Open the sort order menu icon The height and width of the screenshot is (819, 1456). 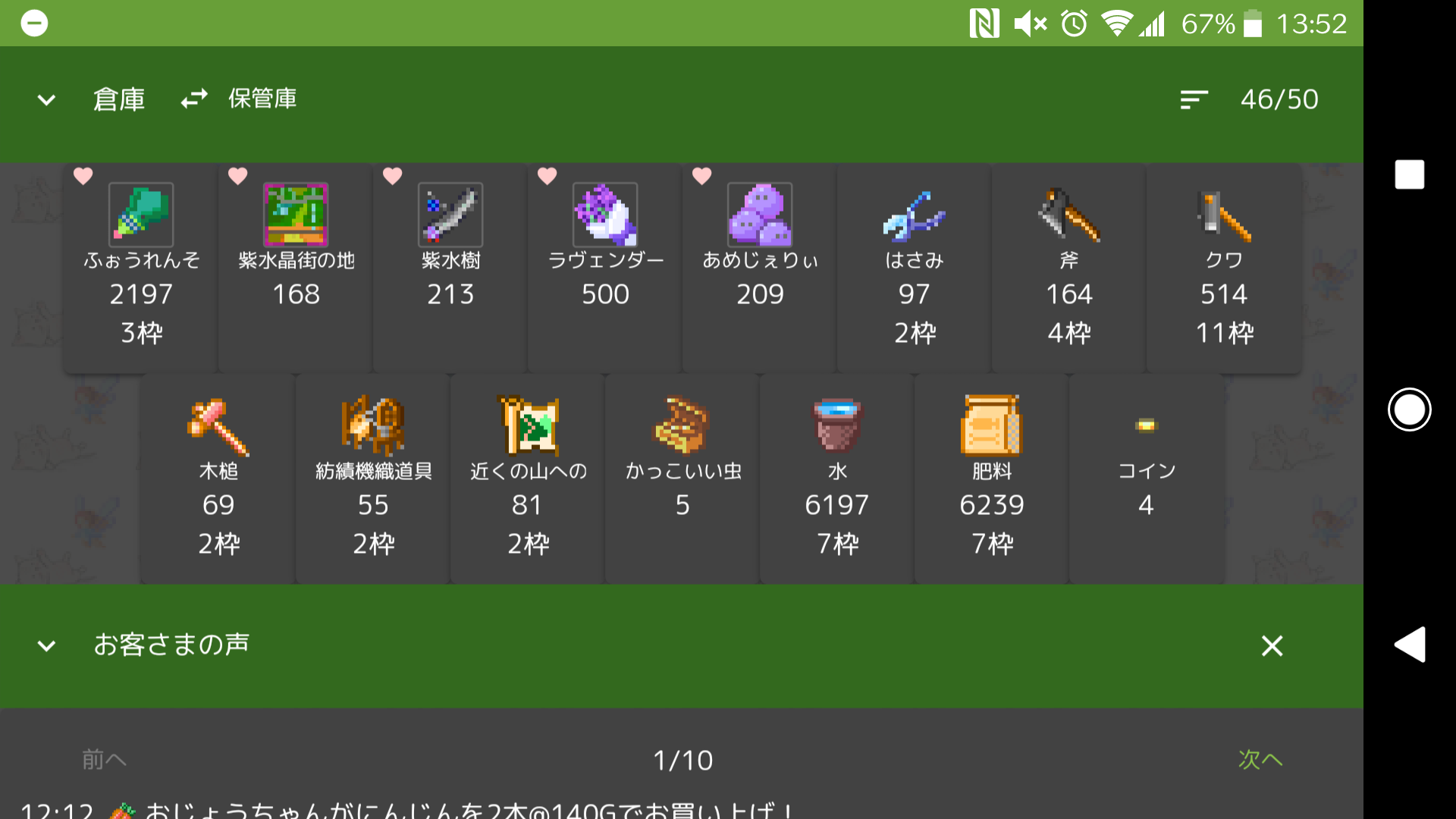pyautogui.click(x=1194, y=100)
